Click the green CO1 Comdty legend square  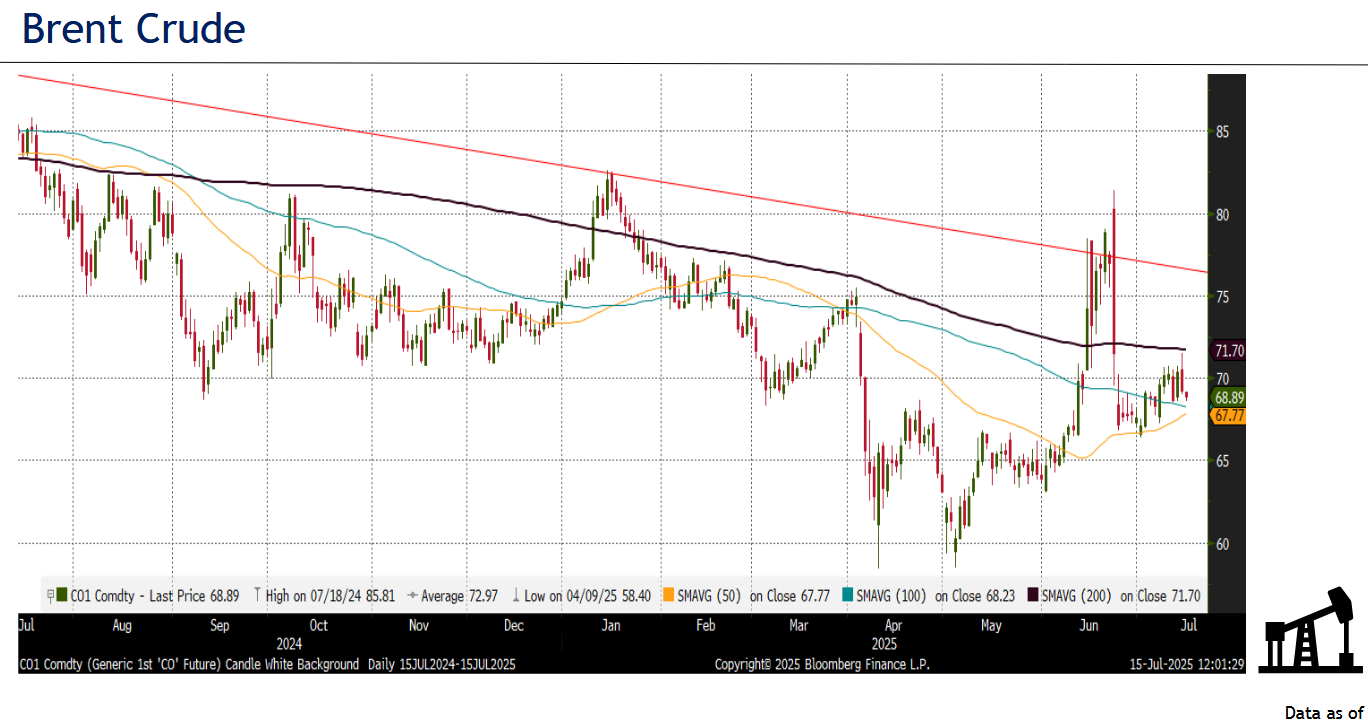(62, 596)
